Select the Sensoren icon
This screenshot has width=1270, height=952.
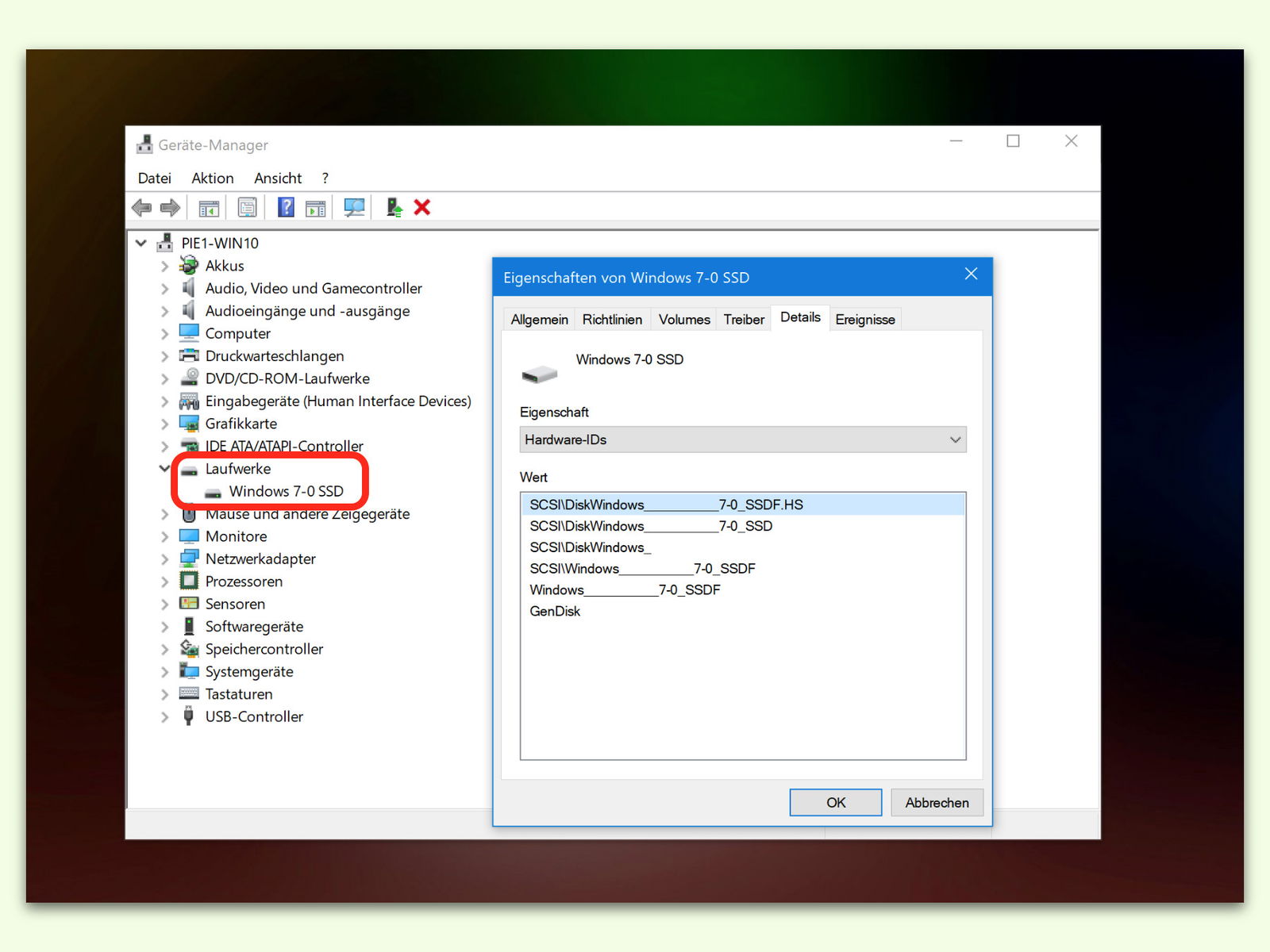[189, 603]
